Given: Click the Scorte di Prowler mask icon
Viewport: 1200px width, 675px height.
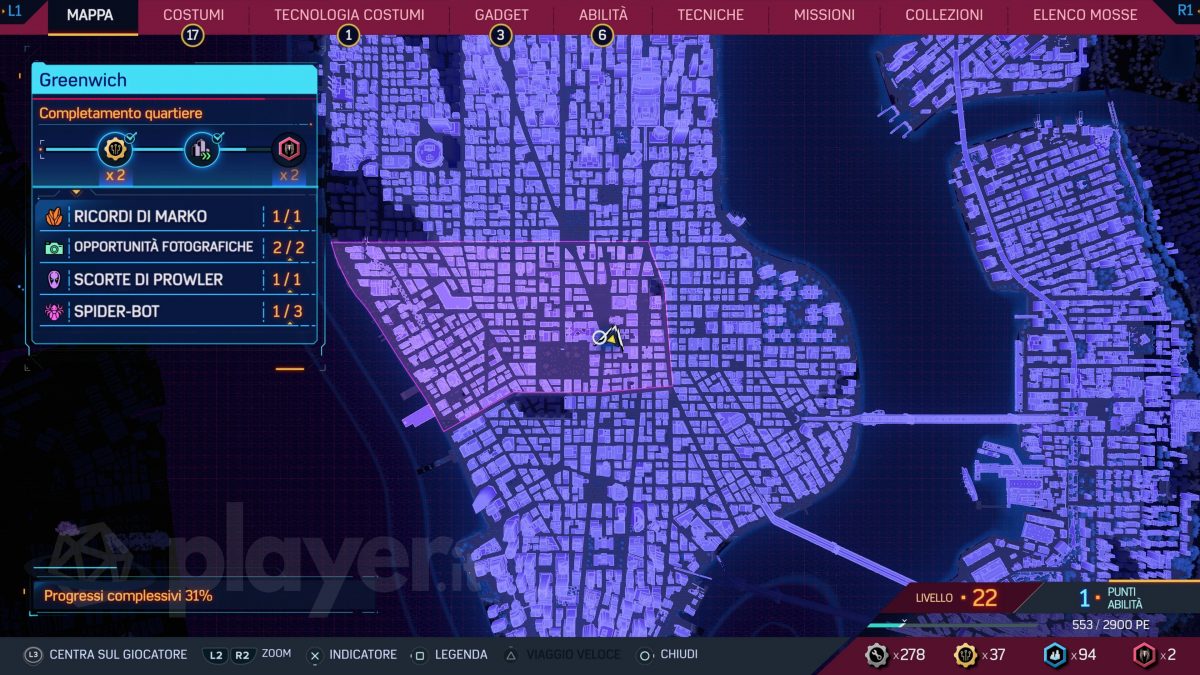Looking at the screenshot, I should click(54, 280).
